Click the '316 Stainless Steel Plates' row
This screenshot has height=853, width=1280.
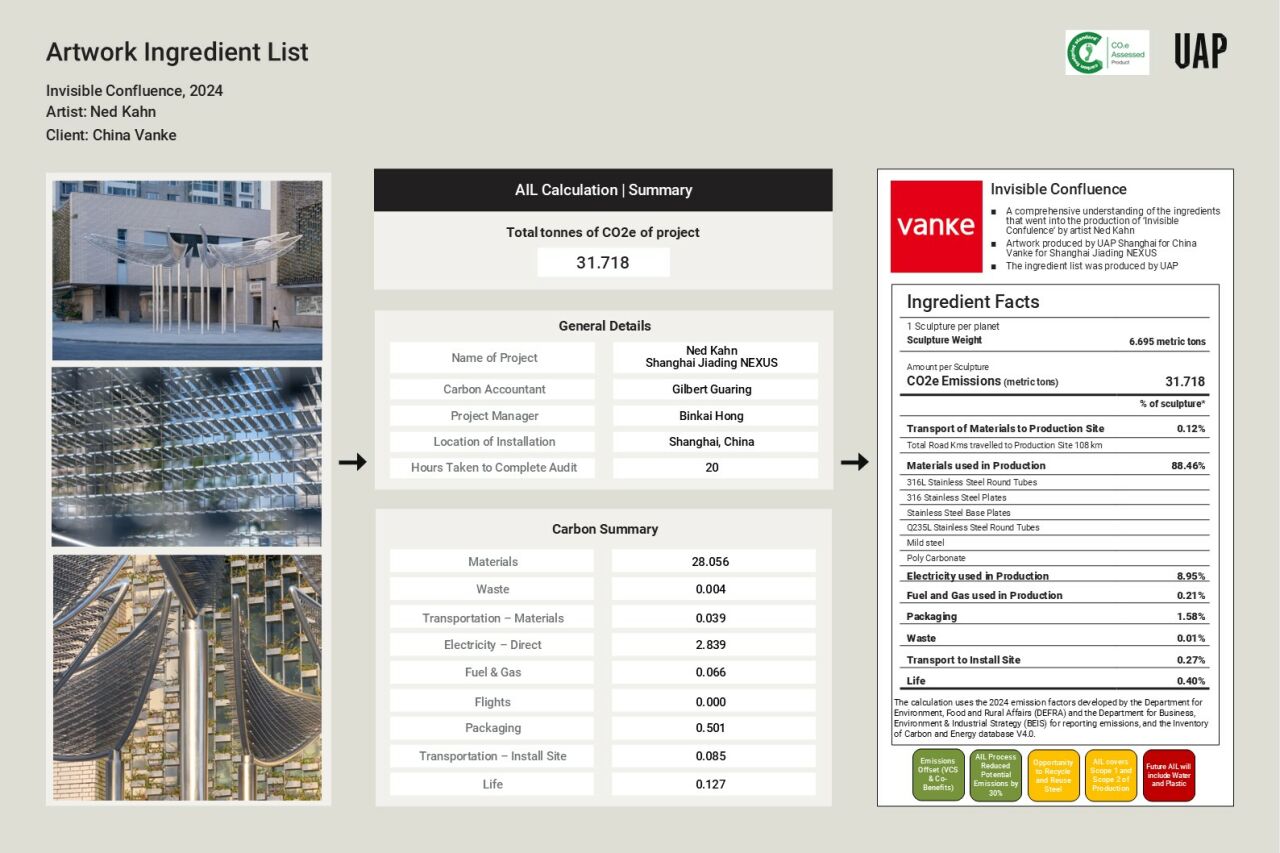pyautogui.click(x=1055, y=498)
